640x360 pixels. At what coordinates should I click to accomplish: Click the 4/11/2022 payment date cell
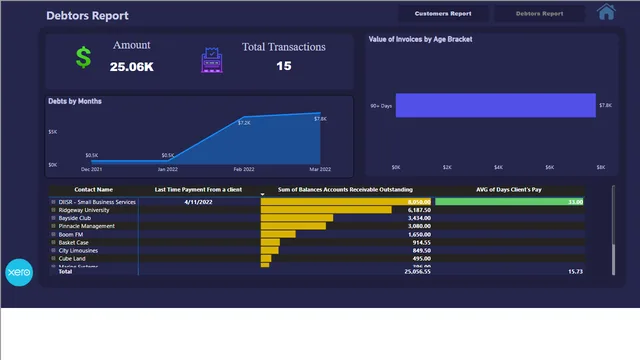[198, 202]
